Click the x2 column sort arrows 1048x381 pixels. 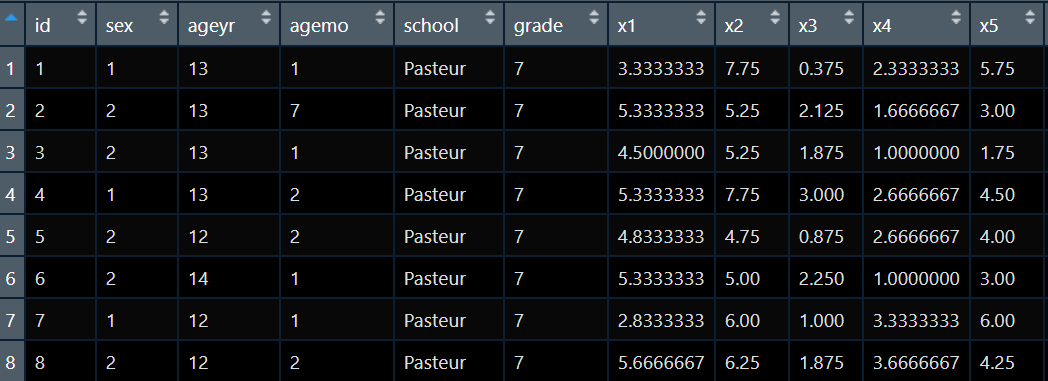775,17
